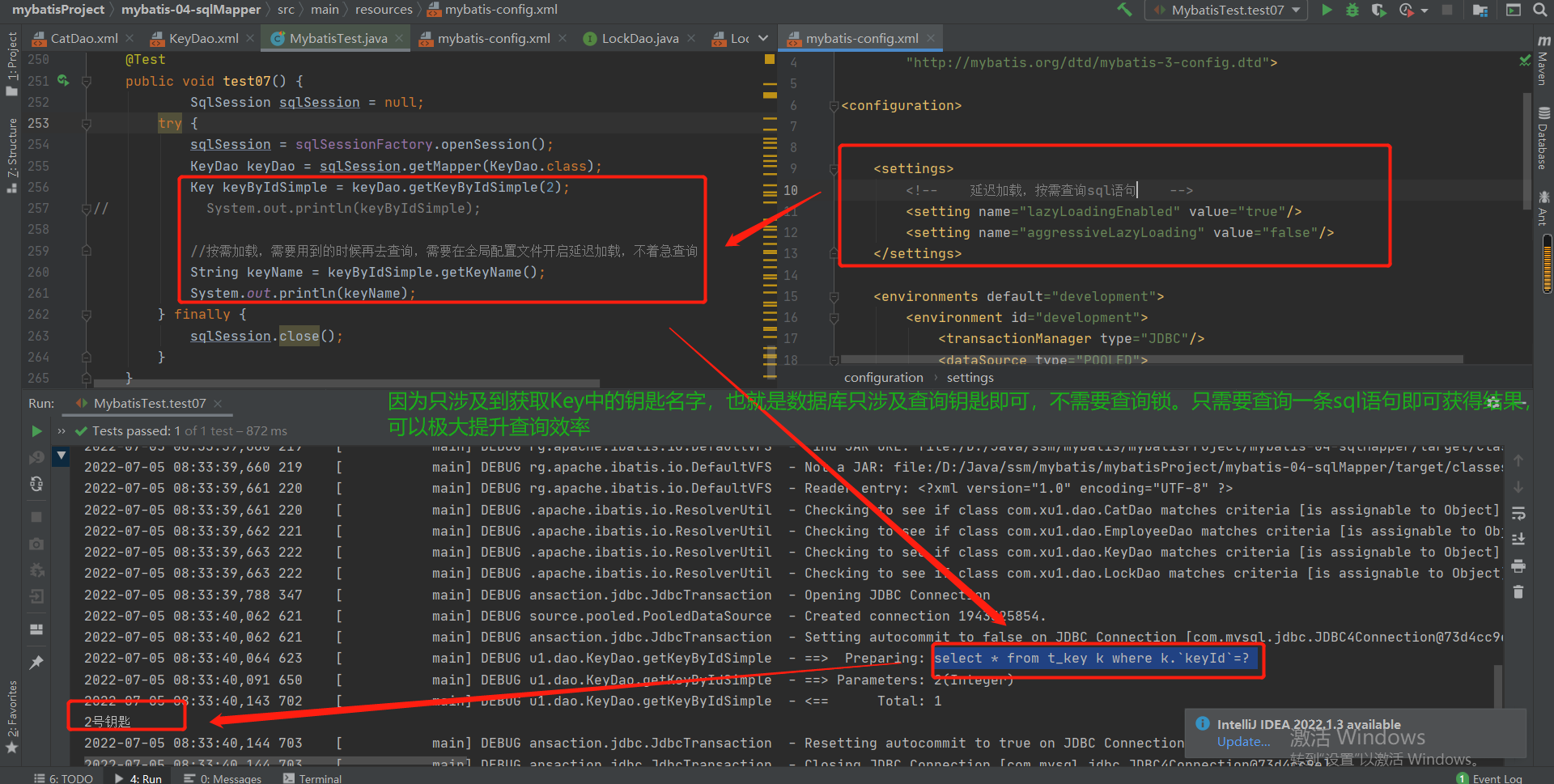This screenshot has width=1554, height=784.
Task: Click the green hammer Build Project icon
Action: point(1124,10)
